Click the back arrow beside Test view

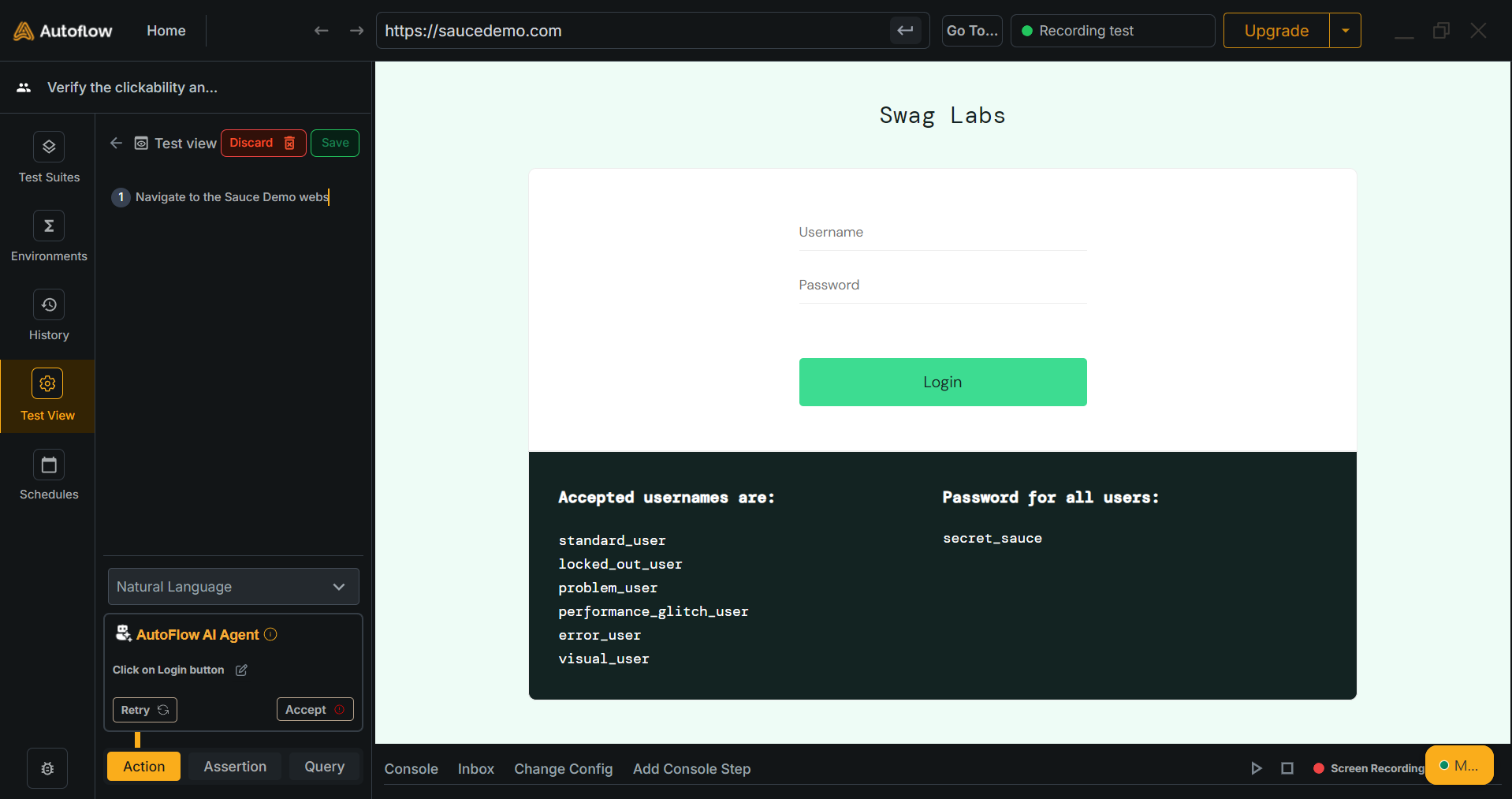click(x=117, y=143)
